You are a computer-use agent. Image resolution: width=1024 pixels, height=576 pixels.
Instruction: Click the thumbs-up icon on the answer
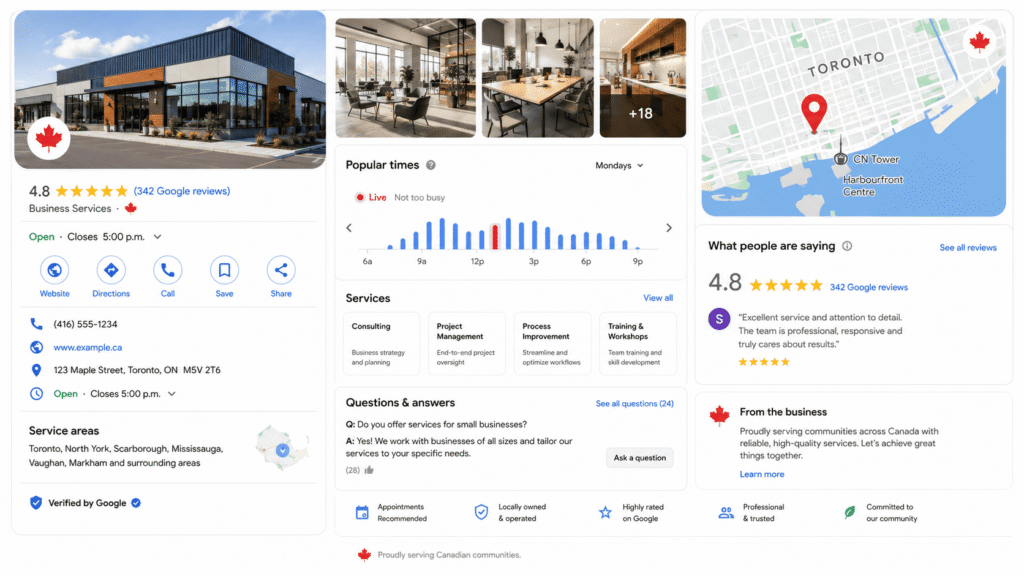(x=369, y=470)
